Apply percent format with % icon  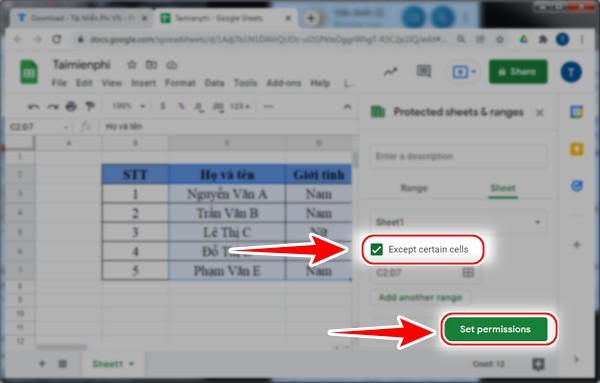181,106
